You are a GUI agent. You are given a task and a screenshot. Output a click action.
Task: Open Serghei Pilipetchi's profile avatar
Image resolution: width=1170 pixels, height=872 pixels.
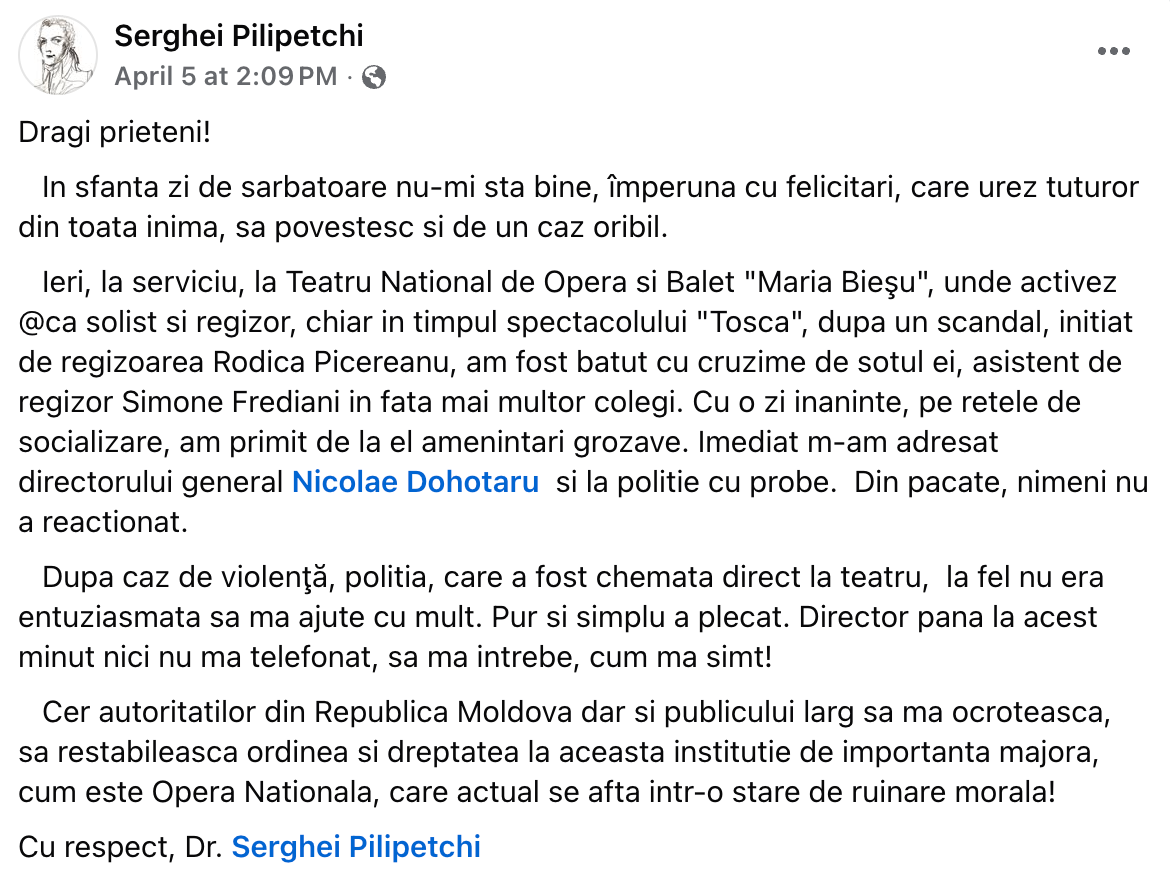(58, 56)
